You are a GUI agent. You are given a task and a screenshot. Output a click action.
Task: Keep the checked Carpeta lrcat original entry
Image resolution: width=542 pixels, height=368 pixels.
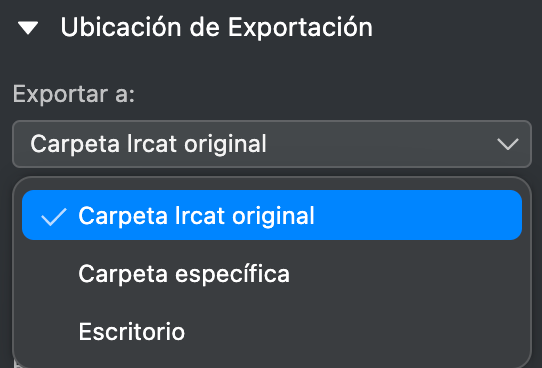272,215
